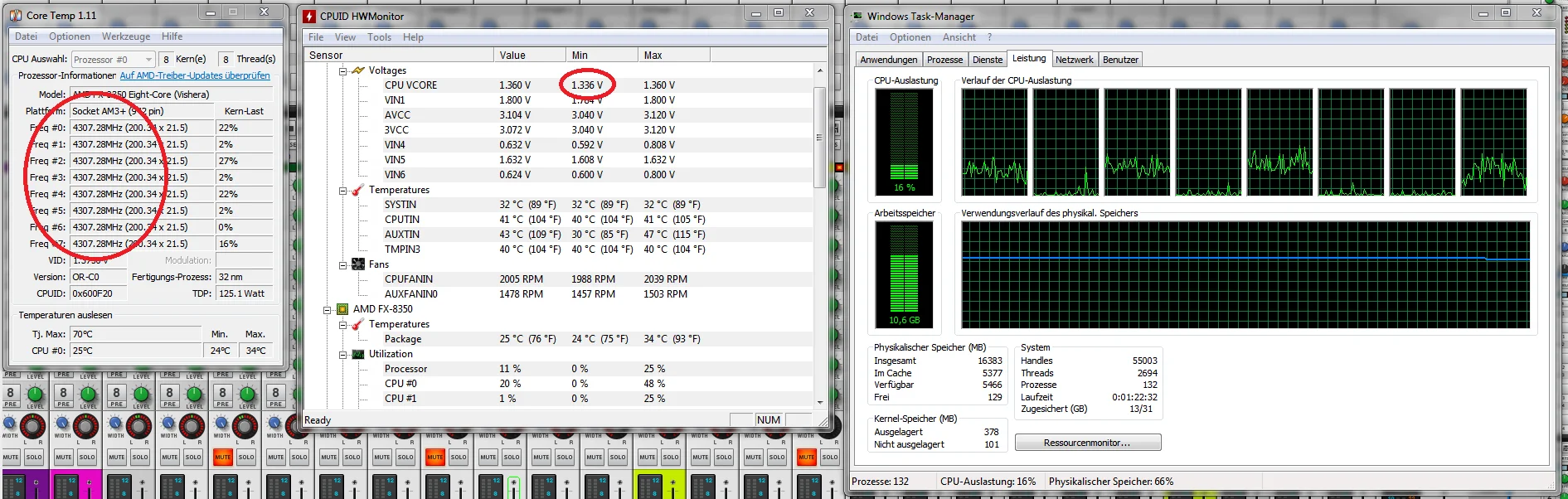Collapse the Fans group in HWMonitor

pos(342,265)
